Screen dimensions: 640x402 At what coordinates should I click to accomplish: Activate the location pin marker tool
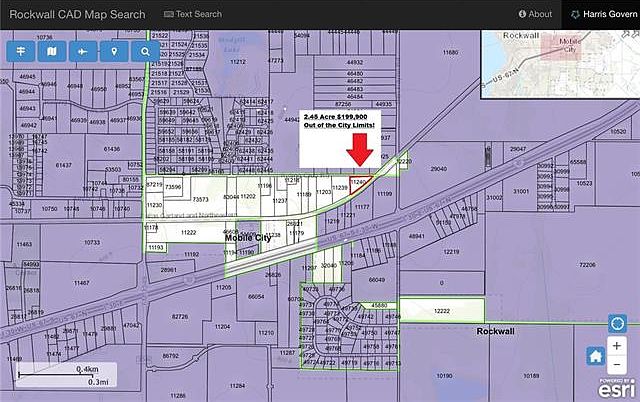click(114, 50)
